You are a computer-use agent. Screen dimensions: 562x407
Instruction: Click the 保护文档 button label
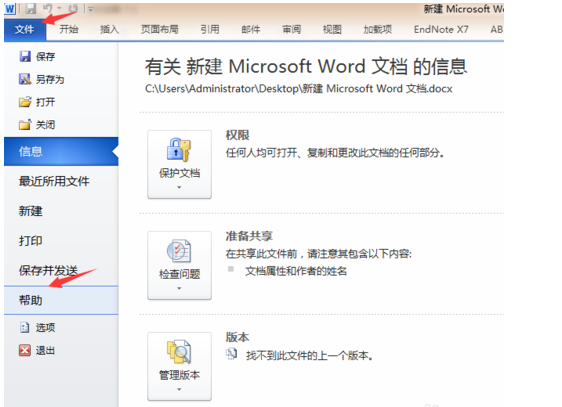(x=180, y=173)
